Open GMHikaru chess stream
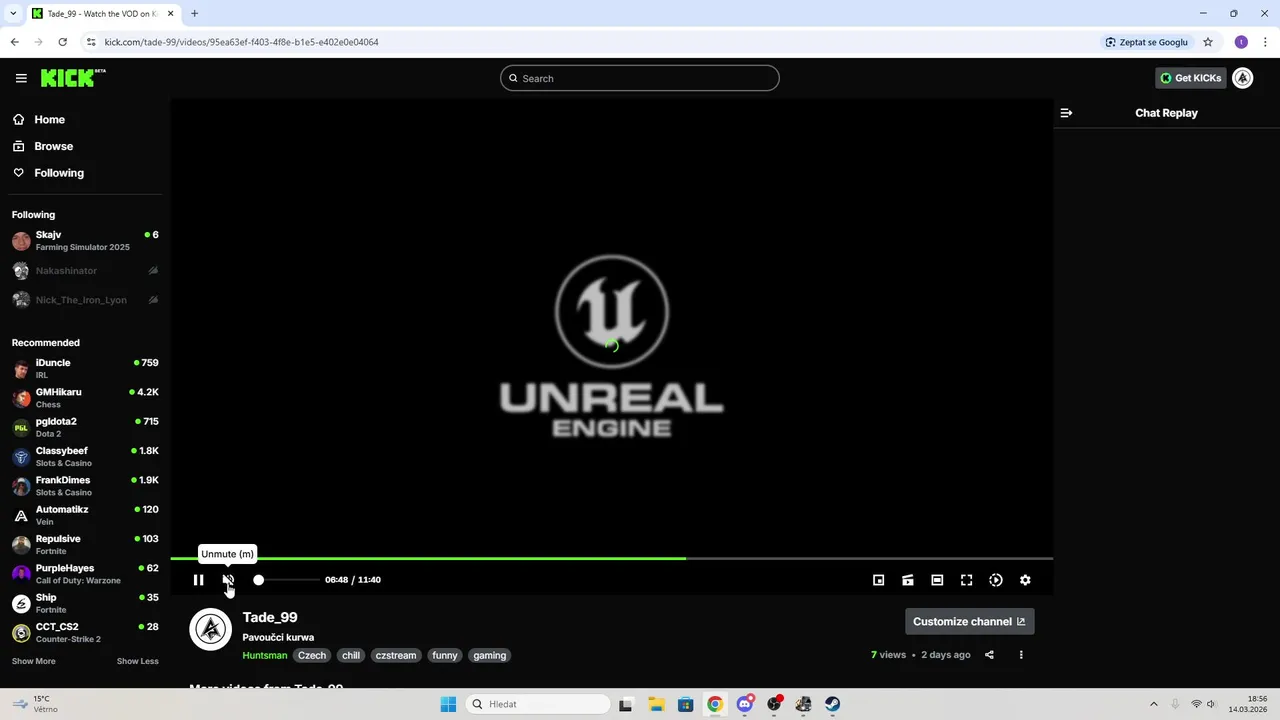The width and height of the screenshot is (1280, 720). pyautogui.click(x=85, y=398)
